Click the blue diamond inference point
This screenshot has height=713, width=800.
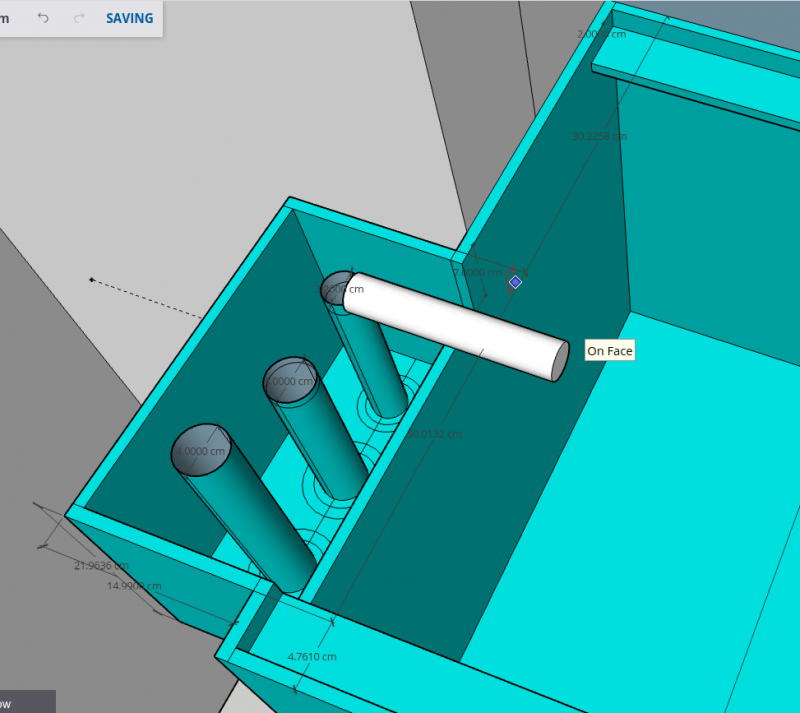[515, 282]
